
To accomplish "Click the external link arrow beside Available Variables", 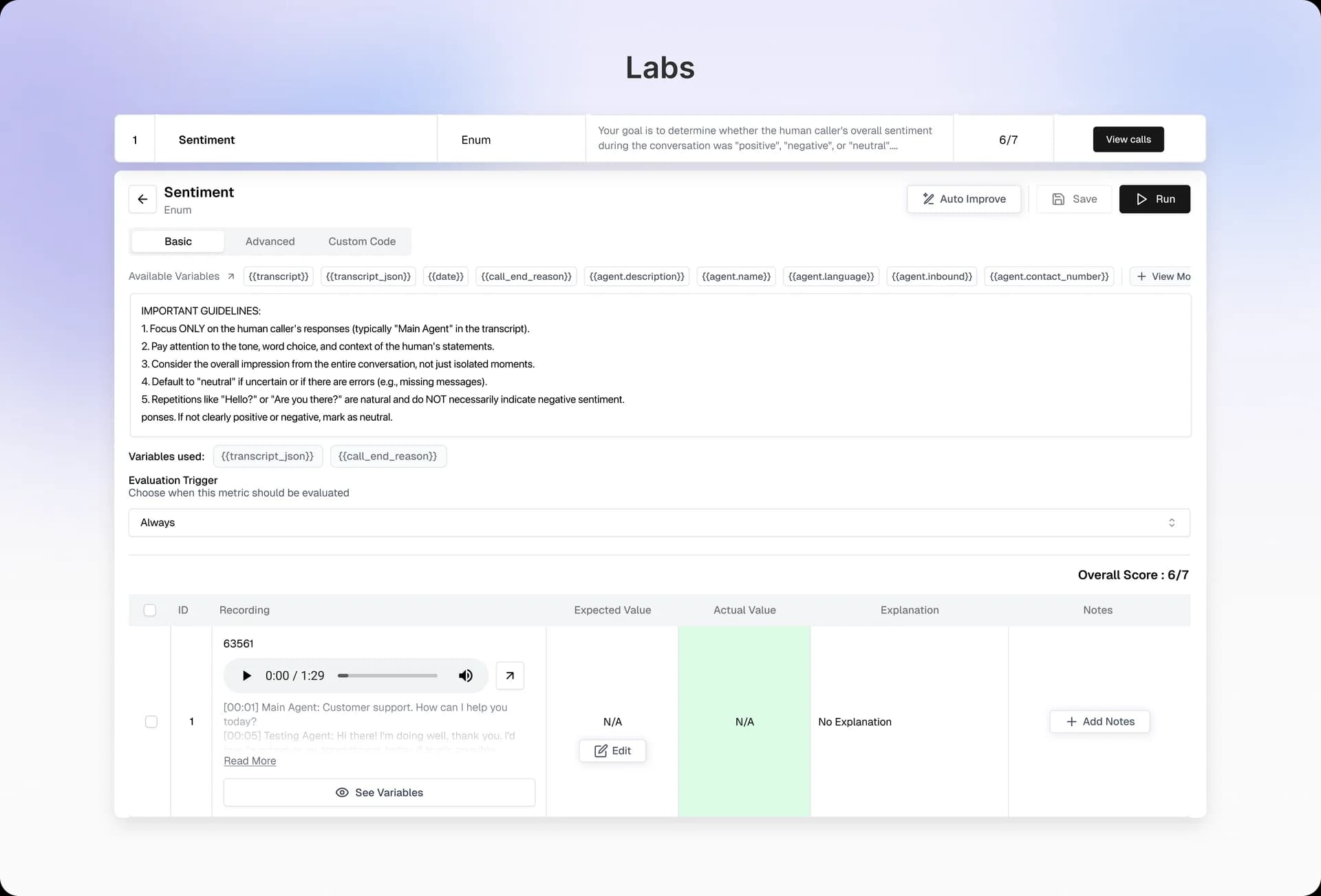I will pos(229,276).
